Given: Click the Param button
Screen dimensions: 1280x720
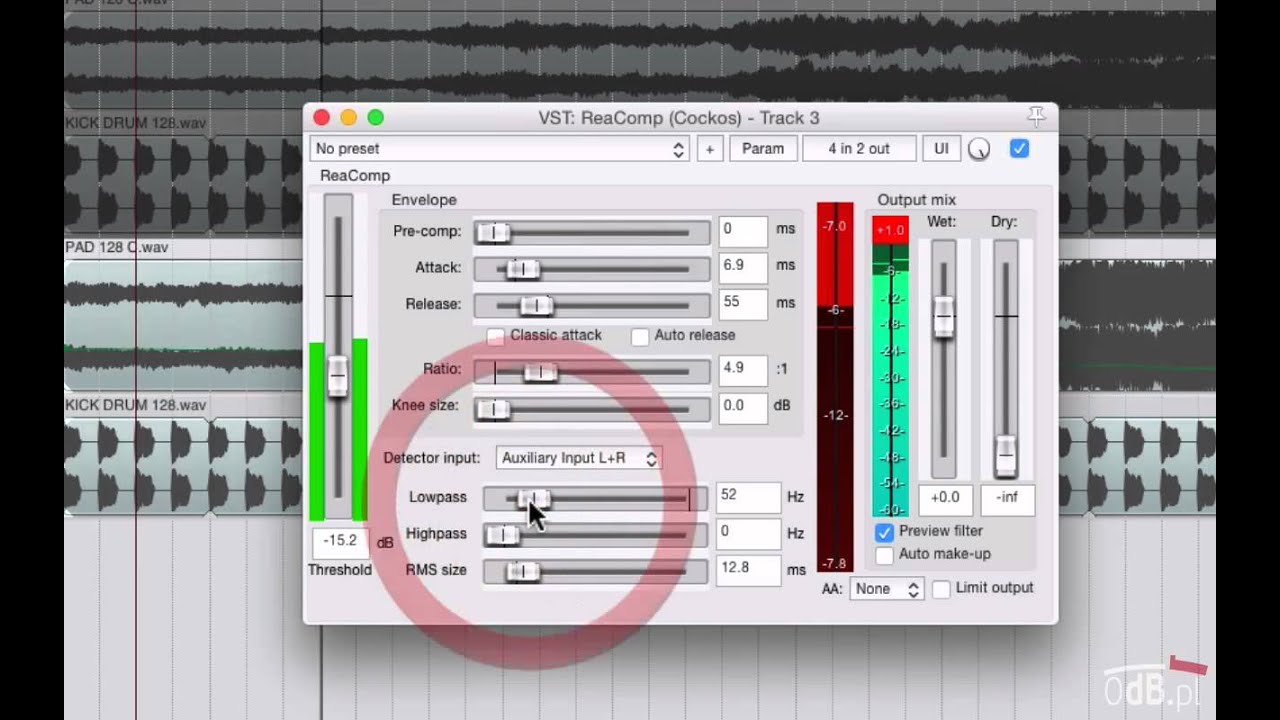Looking at the screenshot, I should point(763,149).
